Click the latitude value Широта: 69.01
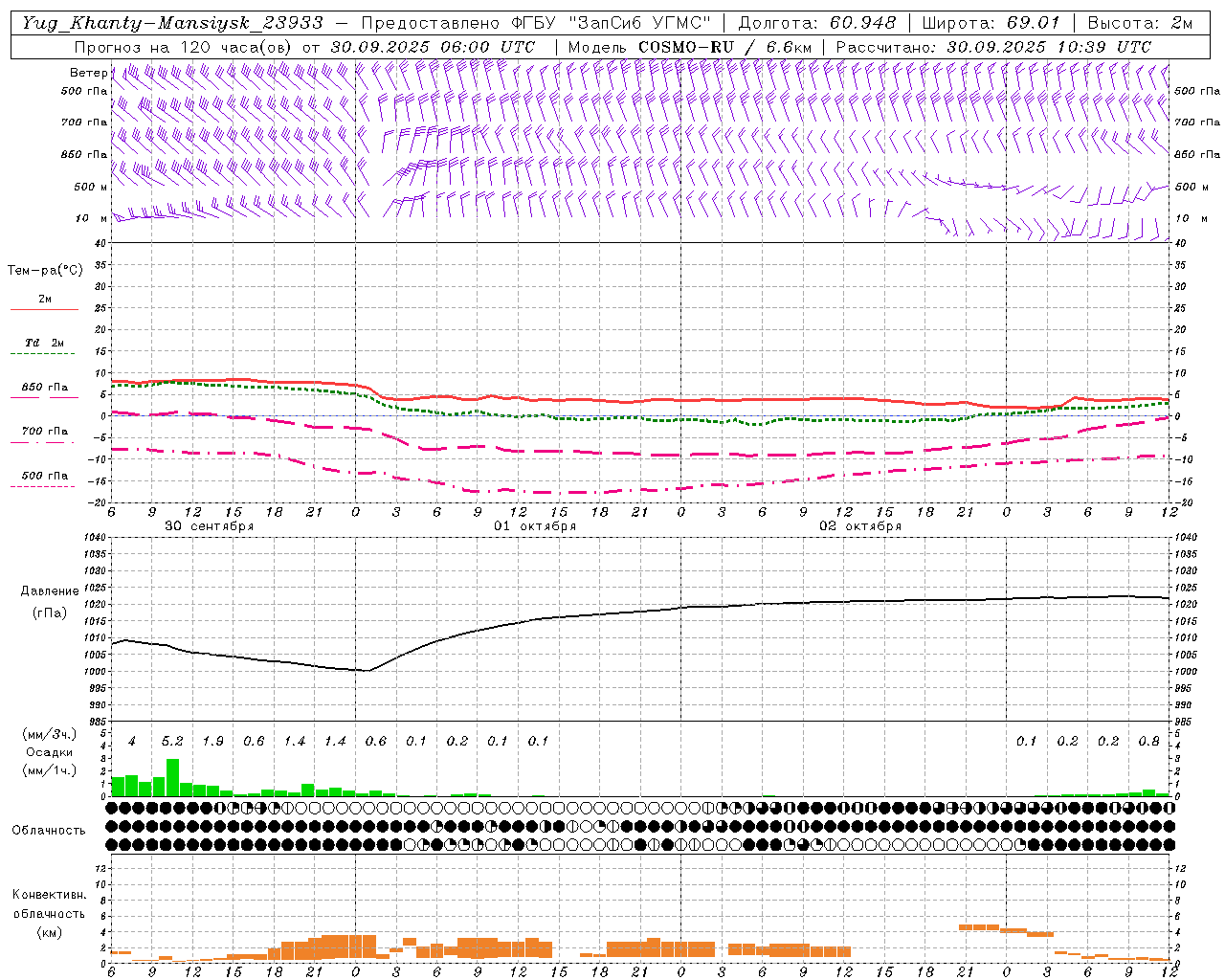 coord(991,23)
